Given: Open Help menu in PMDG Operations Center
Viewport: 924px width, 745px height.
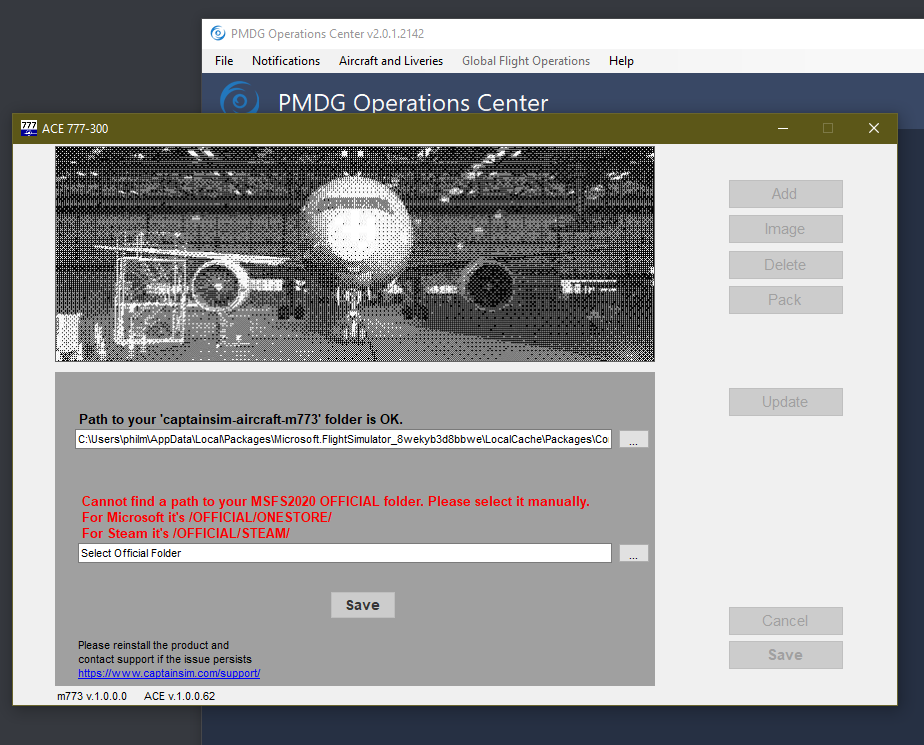Looking at the screenshot, I should pos(621,61).
